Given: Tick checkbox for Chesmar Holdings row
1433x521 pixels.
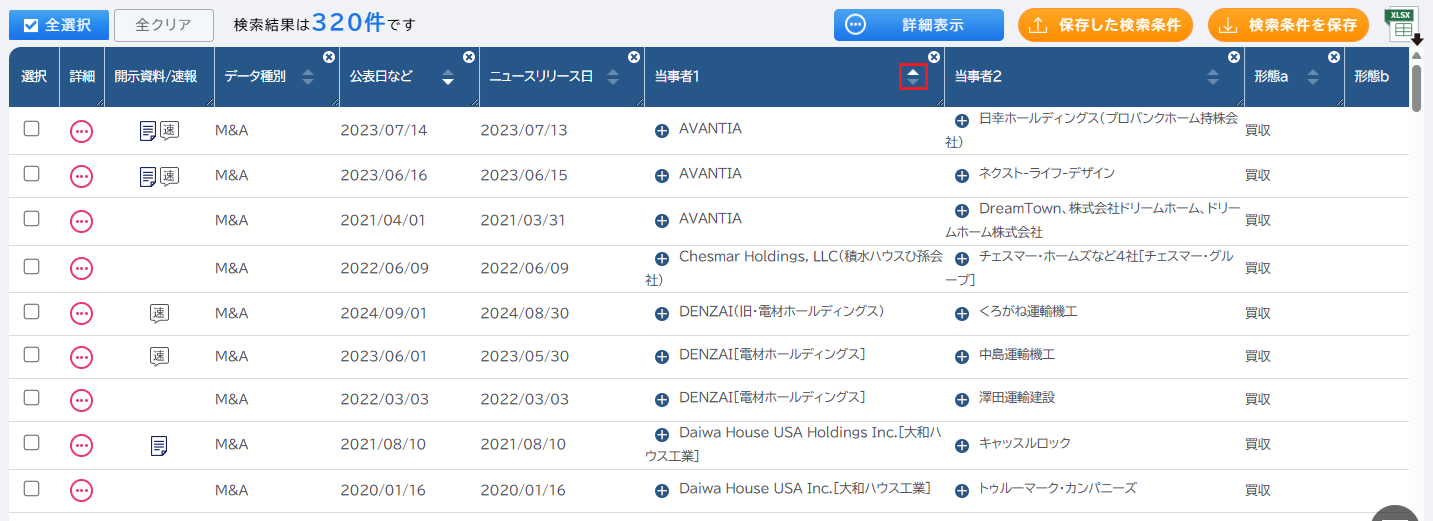Looking at the screenshot, I should tap(31, 266).
